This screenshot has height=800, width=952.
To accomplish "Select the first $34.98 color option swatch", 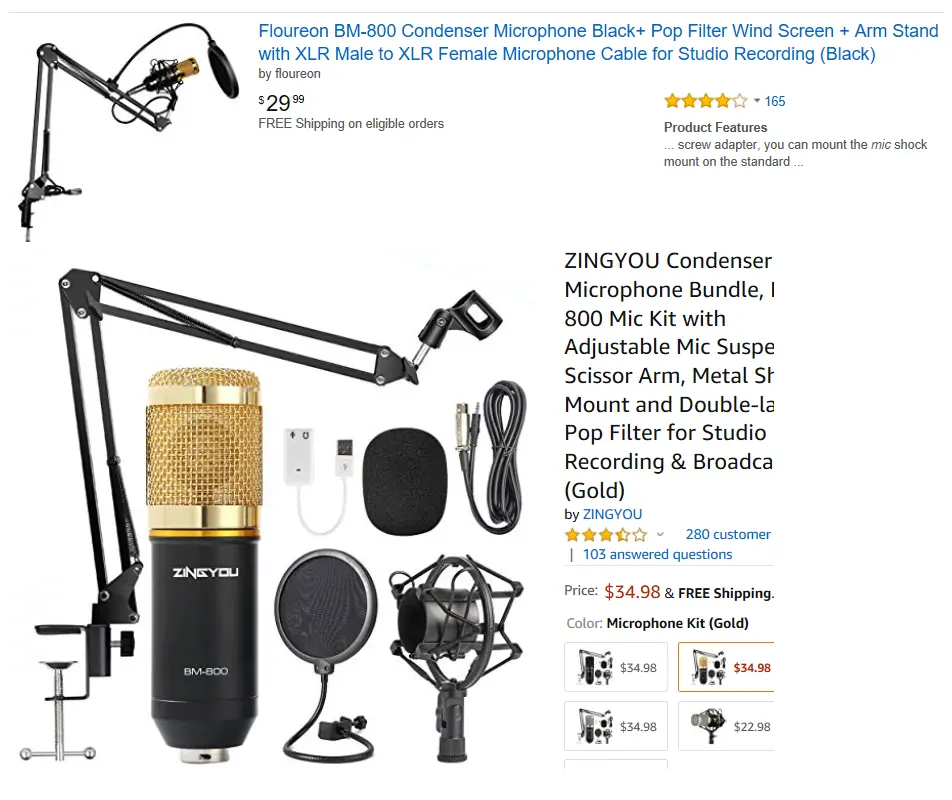I will point(616,667).
